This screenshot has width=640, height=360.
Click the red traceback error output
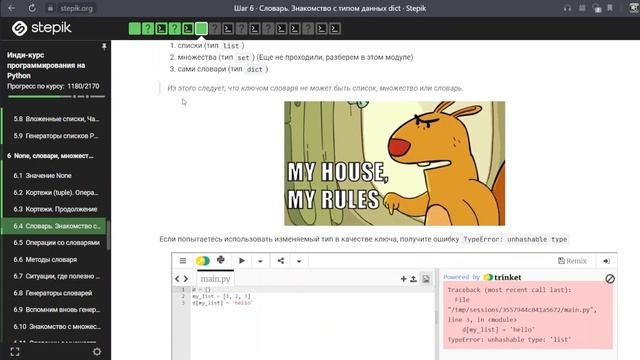click(x=528, y=315)
